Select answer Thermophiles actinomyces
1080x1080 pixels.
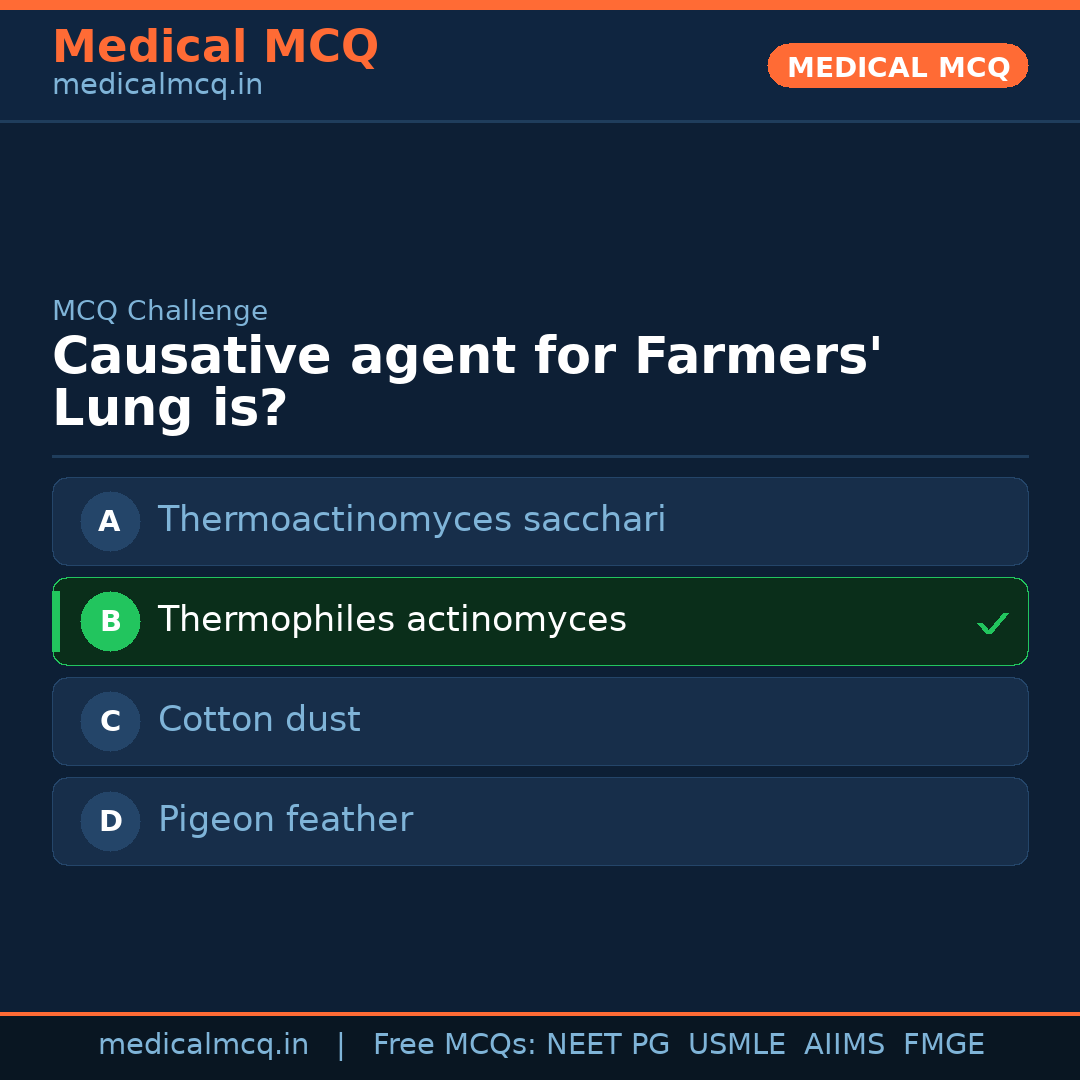click(392, 620)
